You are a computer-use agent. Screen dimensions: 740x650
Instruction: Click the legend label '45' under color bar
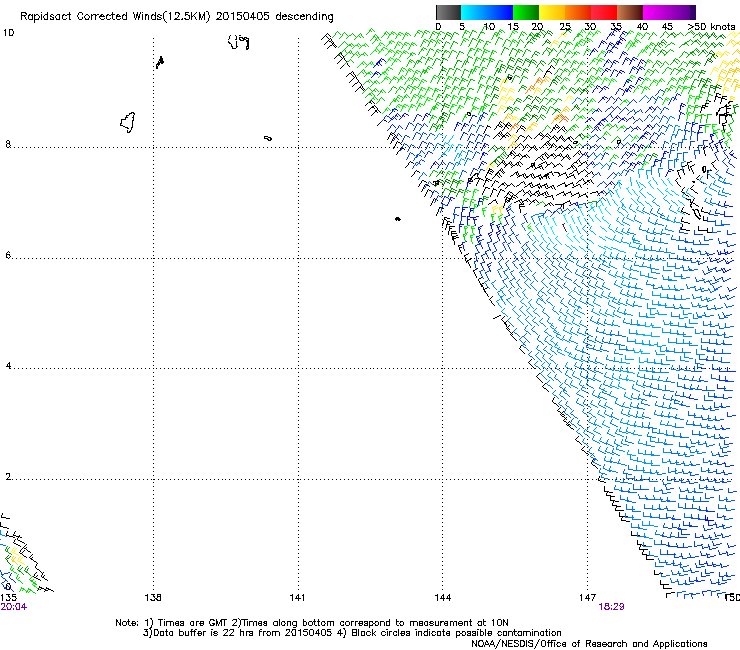pyautogui.click(x=667, y=27)
